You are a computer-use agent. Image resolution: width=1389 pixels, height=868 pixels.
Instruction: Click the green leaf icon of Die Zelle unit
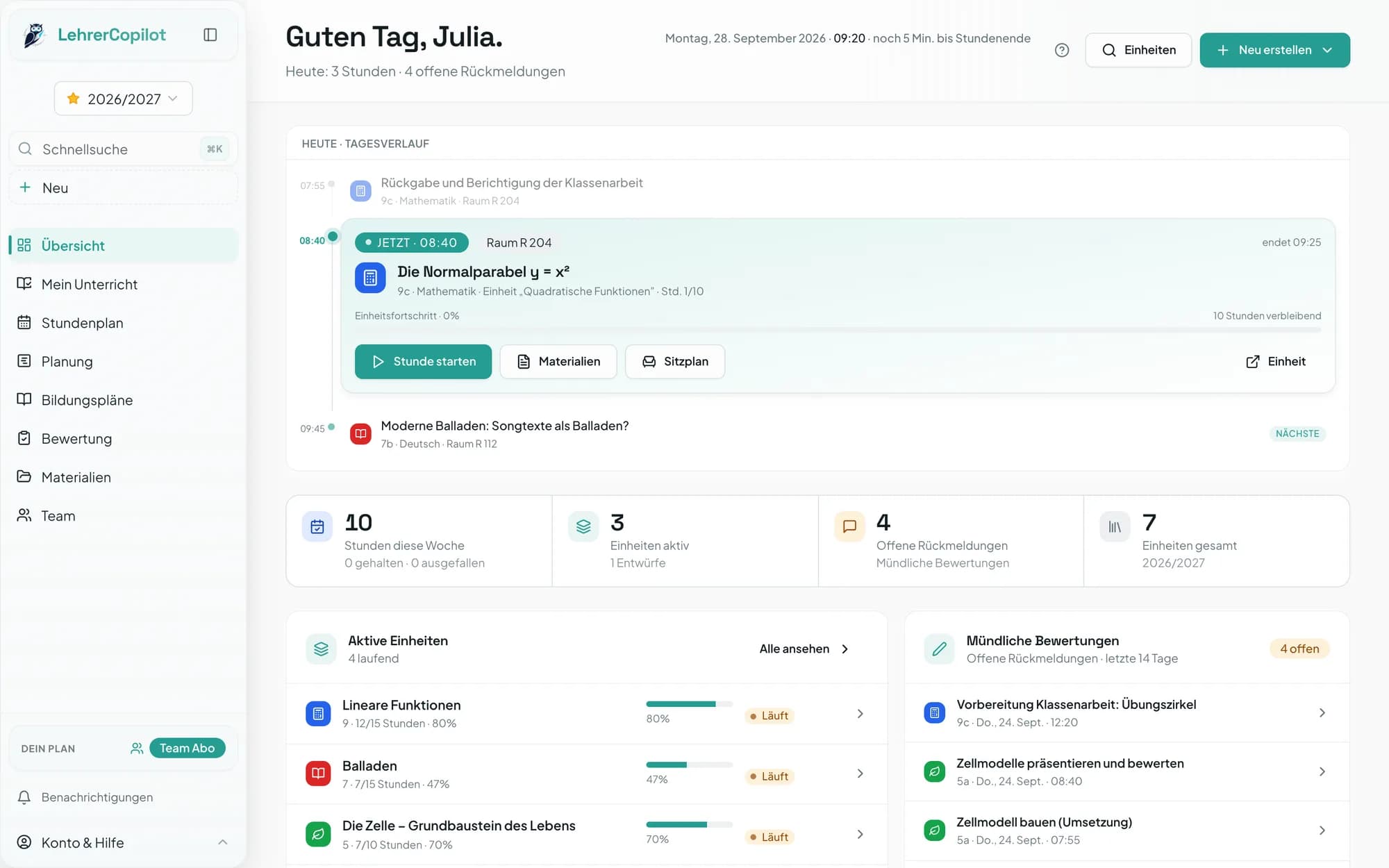[x=318, y=834]
